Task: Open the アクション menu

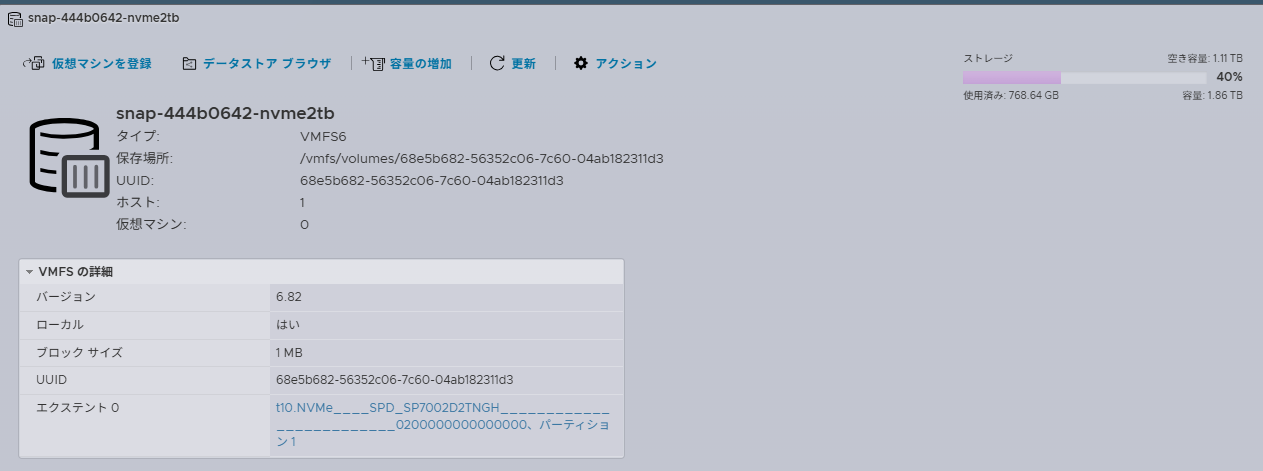Action: 626,64
